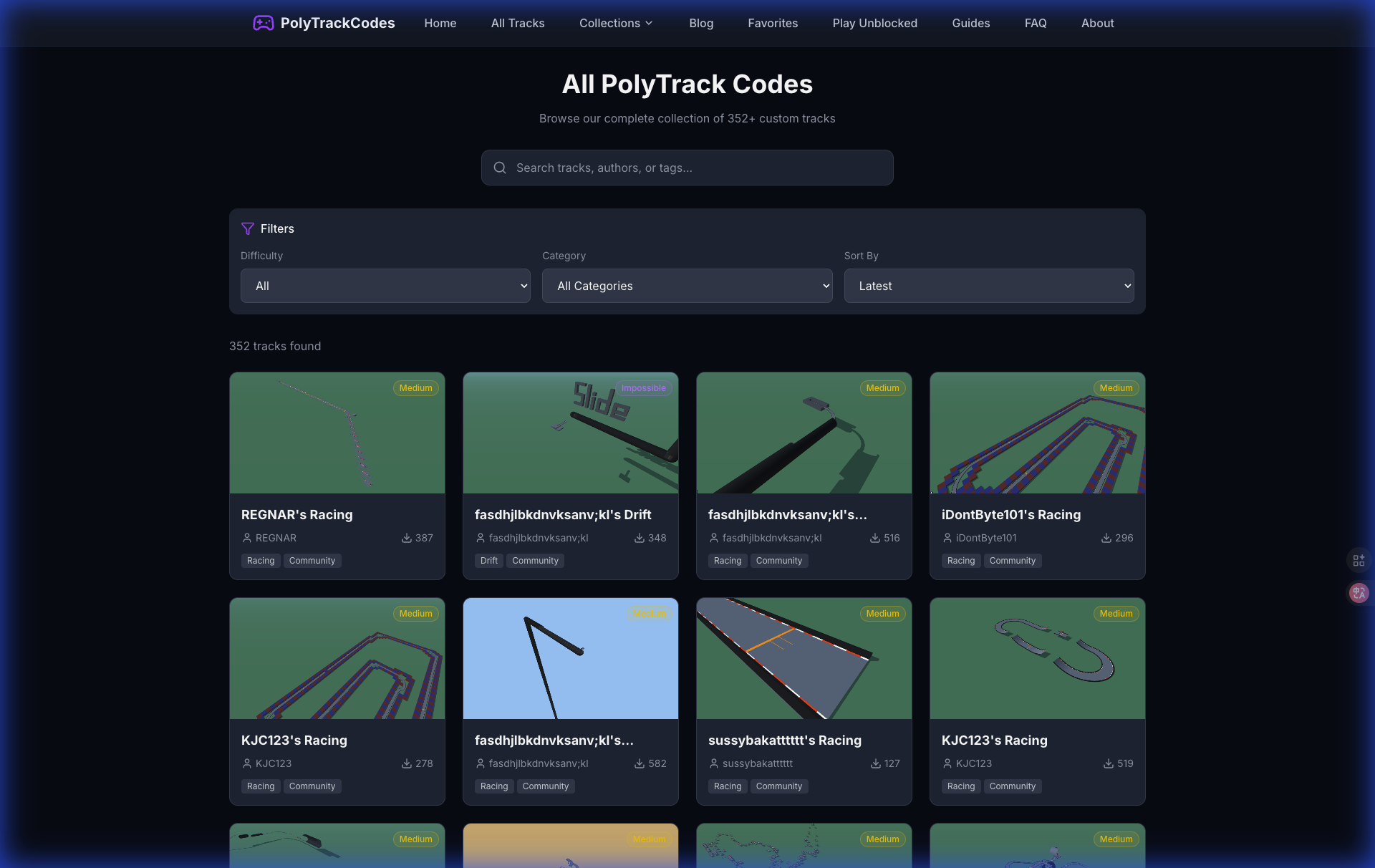Click the purple Filters funnel icon
This screenshot has height=868, width=1375.
(x=249, y=228)
